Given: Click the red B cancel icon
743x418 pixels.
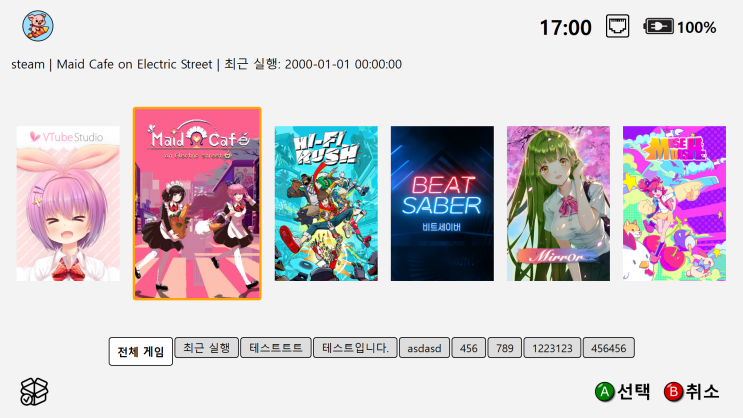Looking at the screenshot, I should [673, 392].
